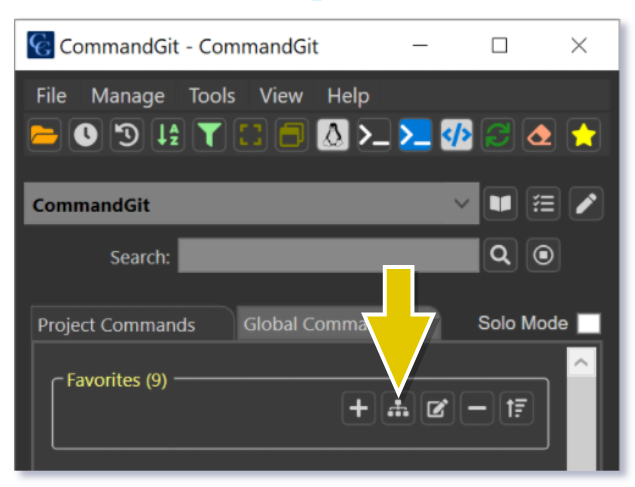Image resolution: width=635 pixels, height=487 pixels.
Task: Click the scrollbar up arrow
Action: (580, 362)
